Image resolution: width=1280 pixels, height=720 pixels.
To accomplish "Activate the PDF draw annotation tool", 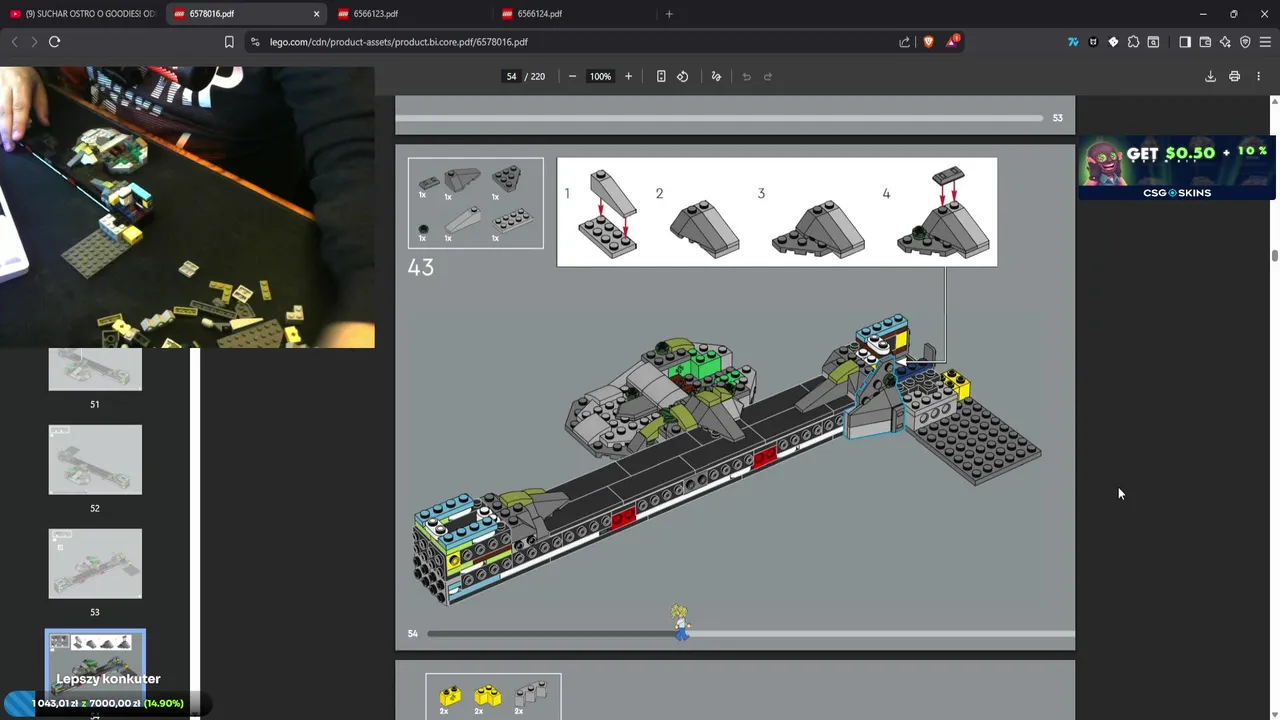I will [716, 76].
